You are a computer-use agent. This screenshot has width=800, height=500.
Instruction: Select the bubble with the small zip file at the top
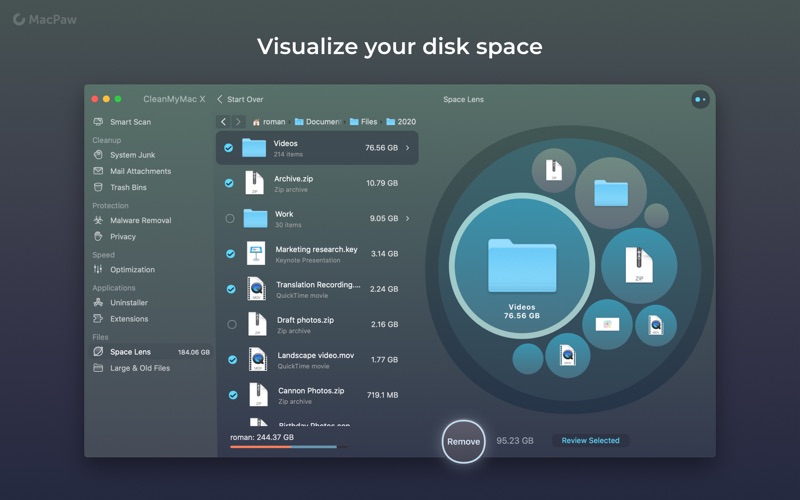554,170
